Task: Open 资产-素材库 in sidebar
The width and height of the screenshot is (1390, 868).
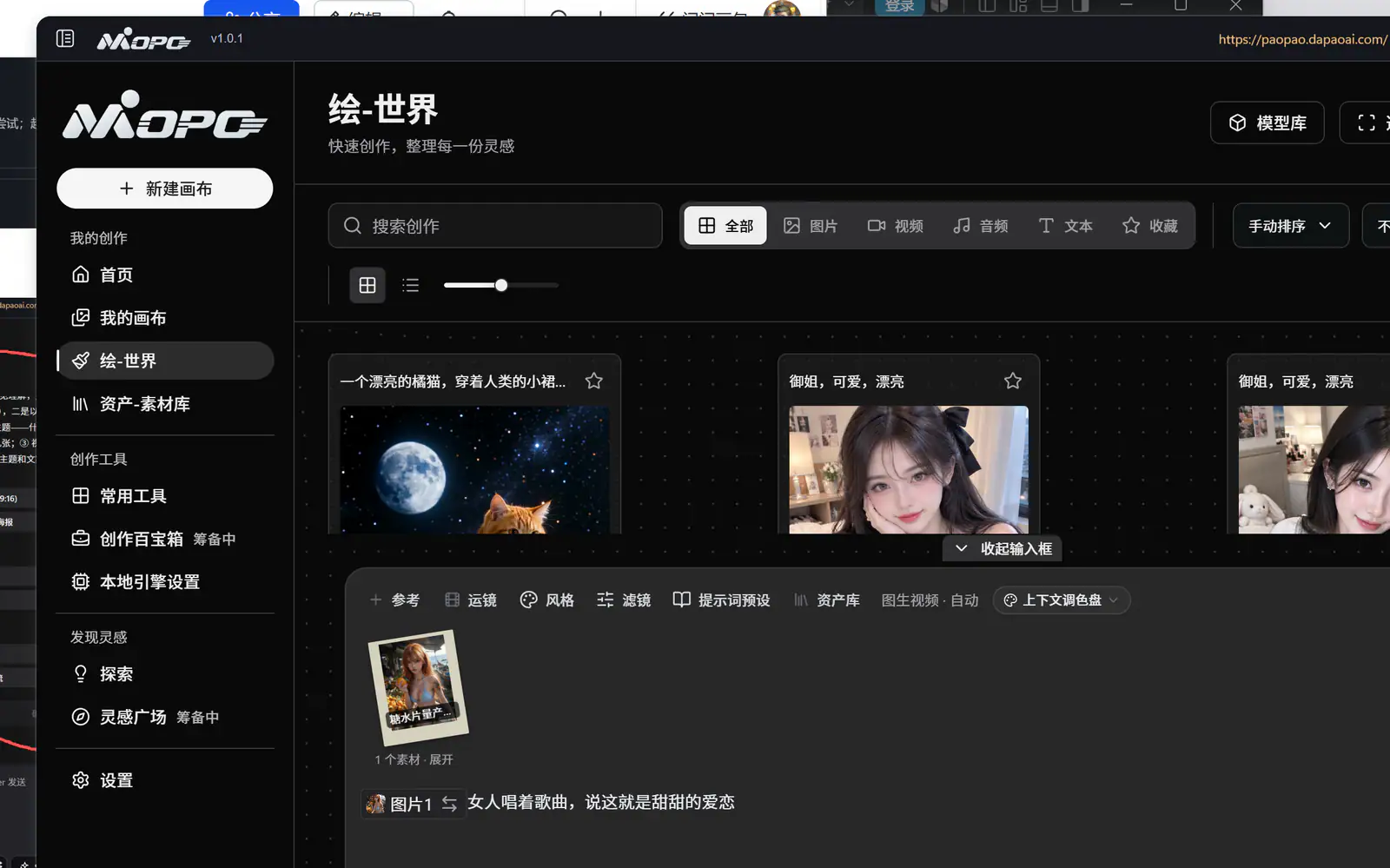Action: pos(165,404)
